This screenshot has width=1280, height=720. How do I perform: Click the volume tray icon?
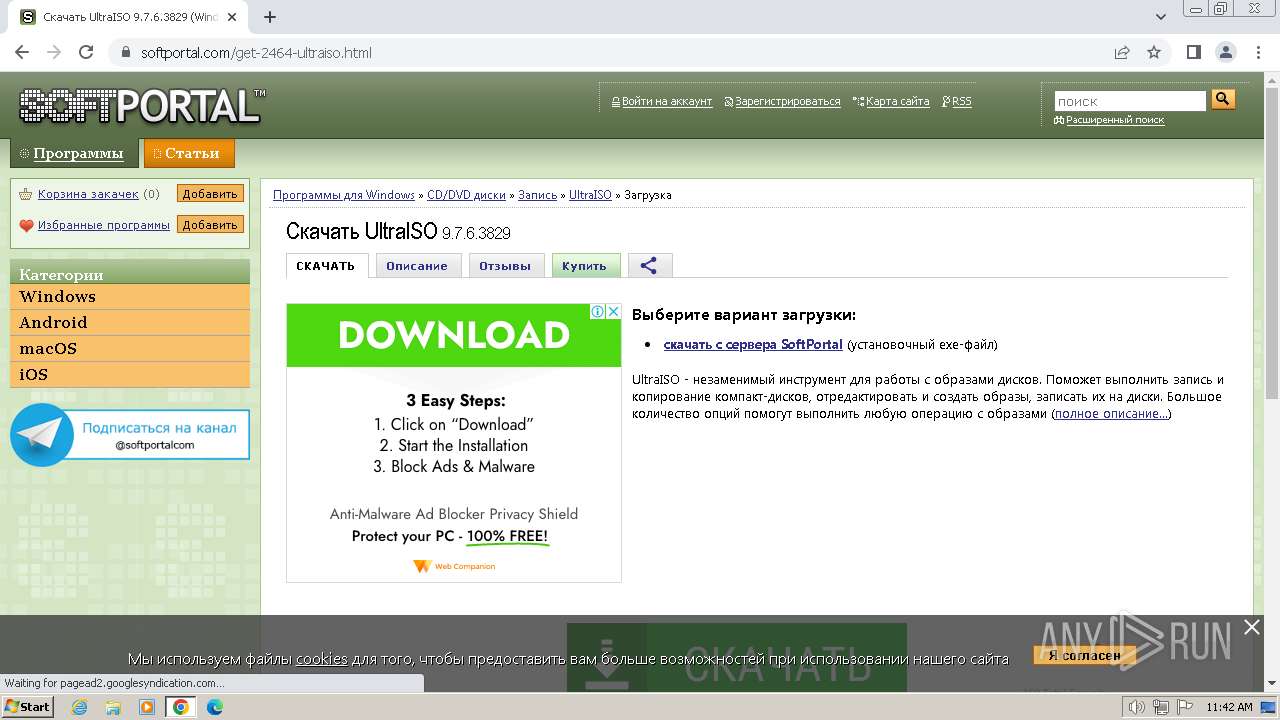click(1137, 707)
